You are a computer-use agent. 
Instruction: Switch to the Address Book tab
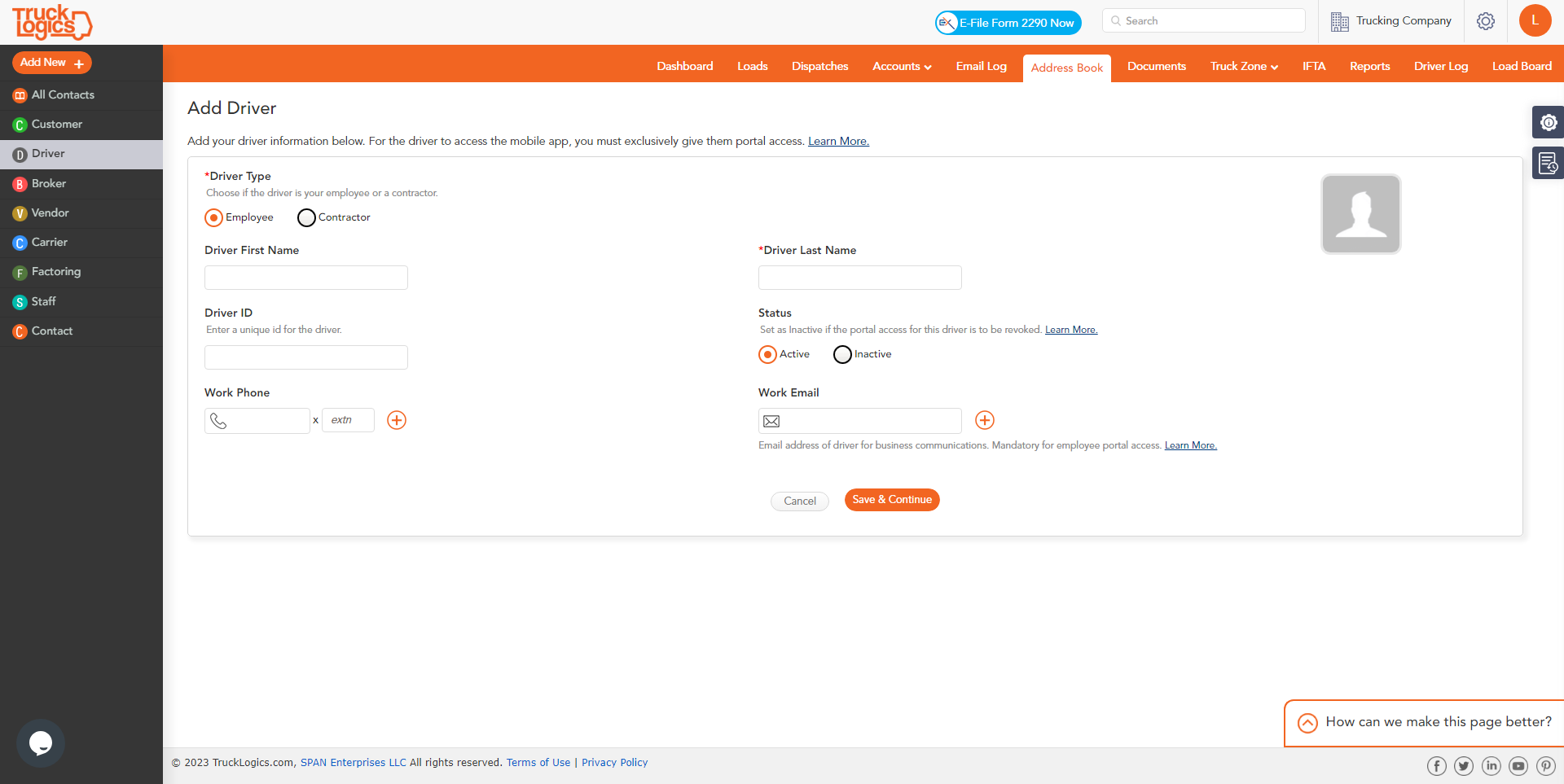pos(1067,68)
